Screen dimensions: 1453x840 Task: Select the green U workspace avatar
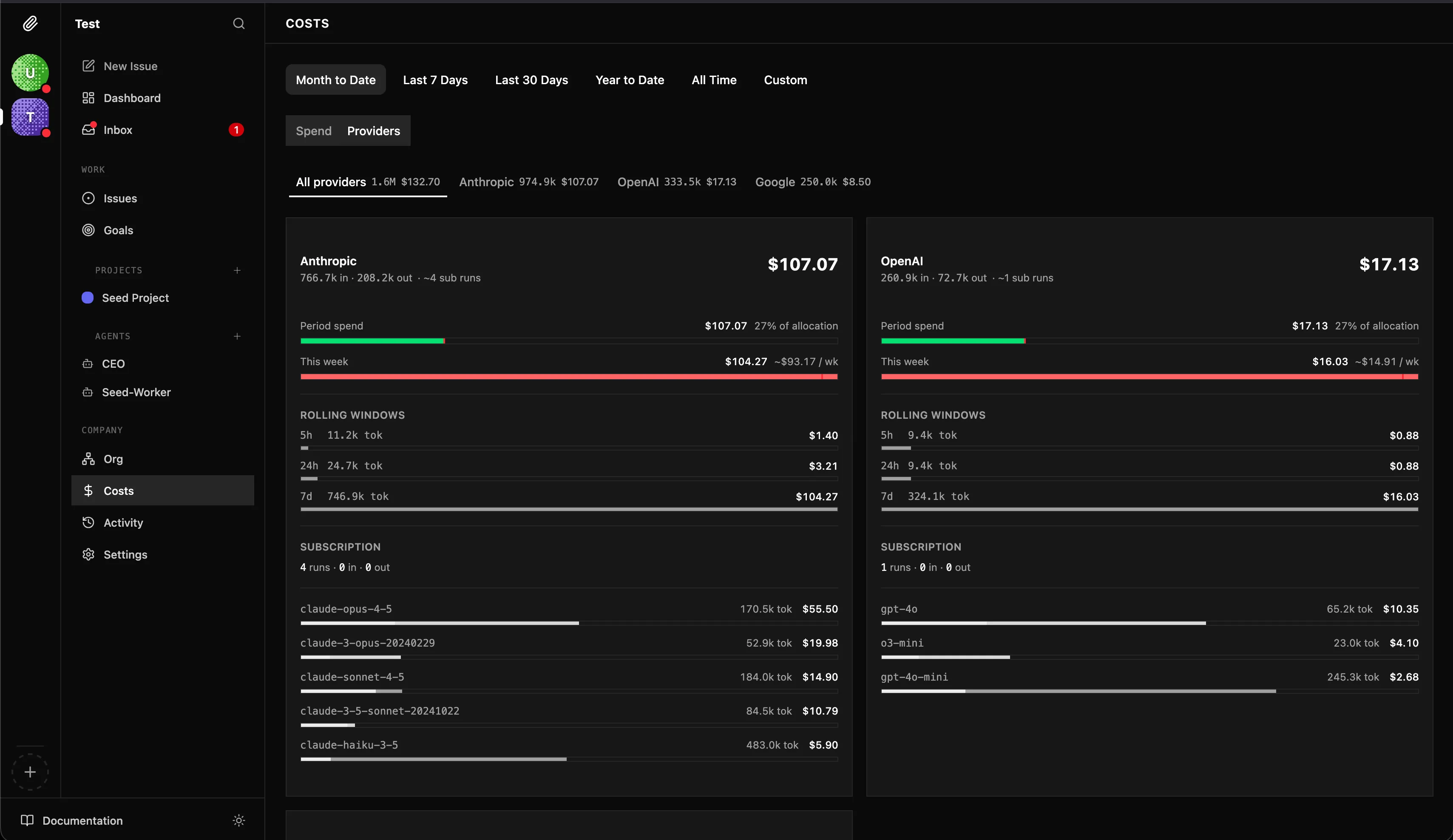(30, 73)
